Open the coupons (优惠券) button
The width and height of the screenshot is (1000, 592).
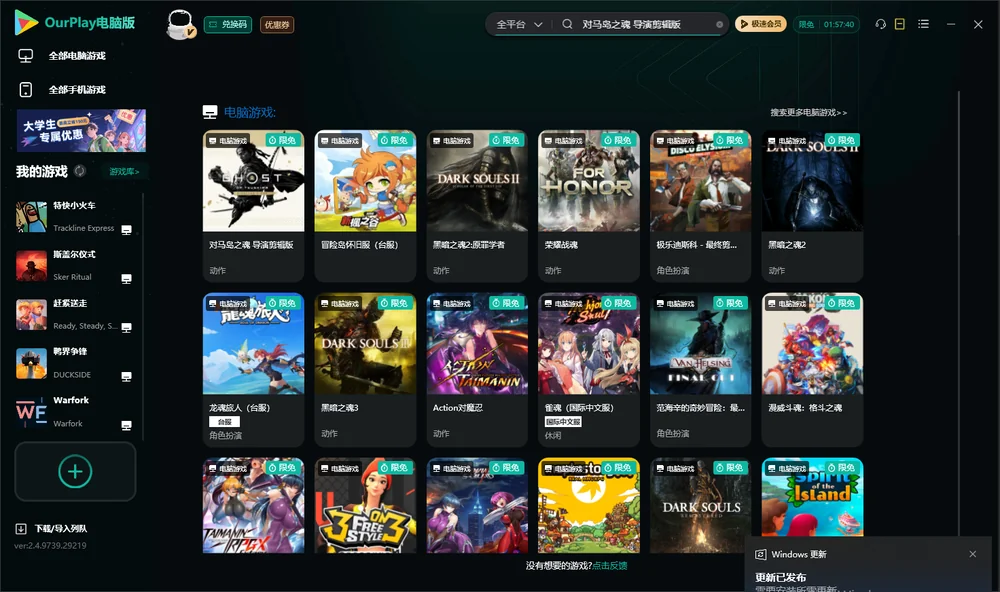(x=277, y=24)
